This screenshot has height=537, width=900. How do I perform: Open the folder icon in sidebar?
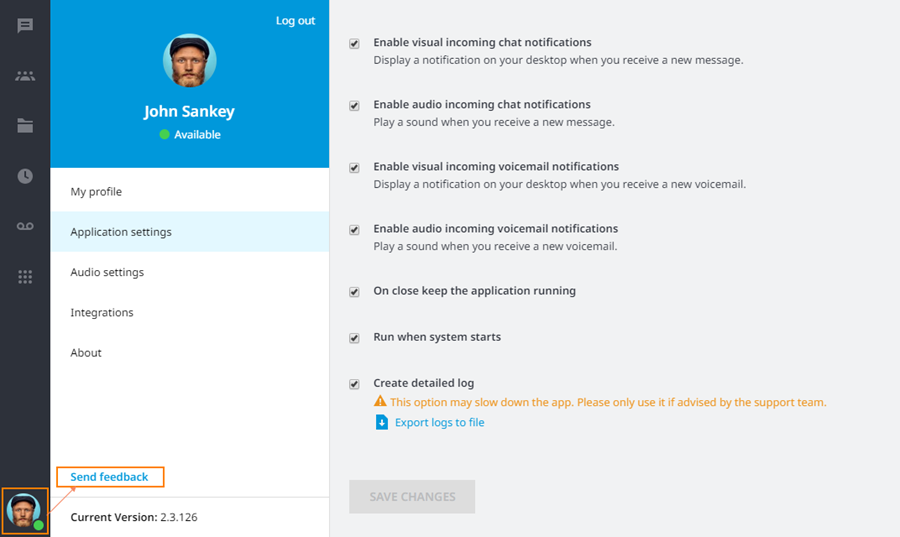[25, 126]
